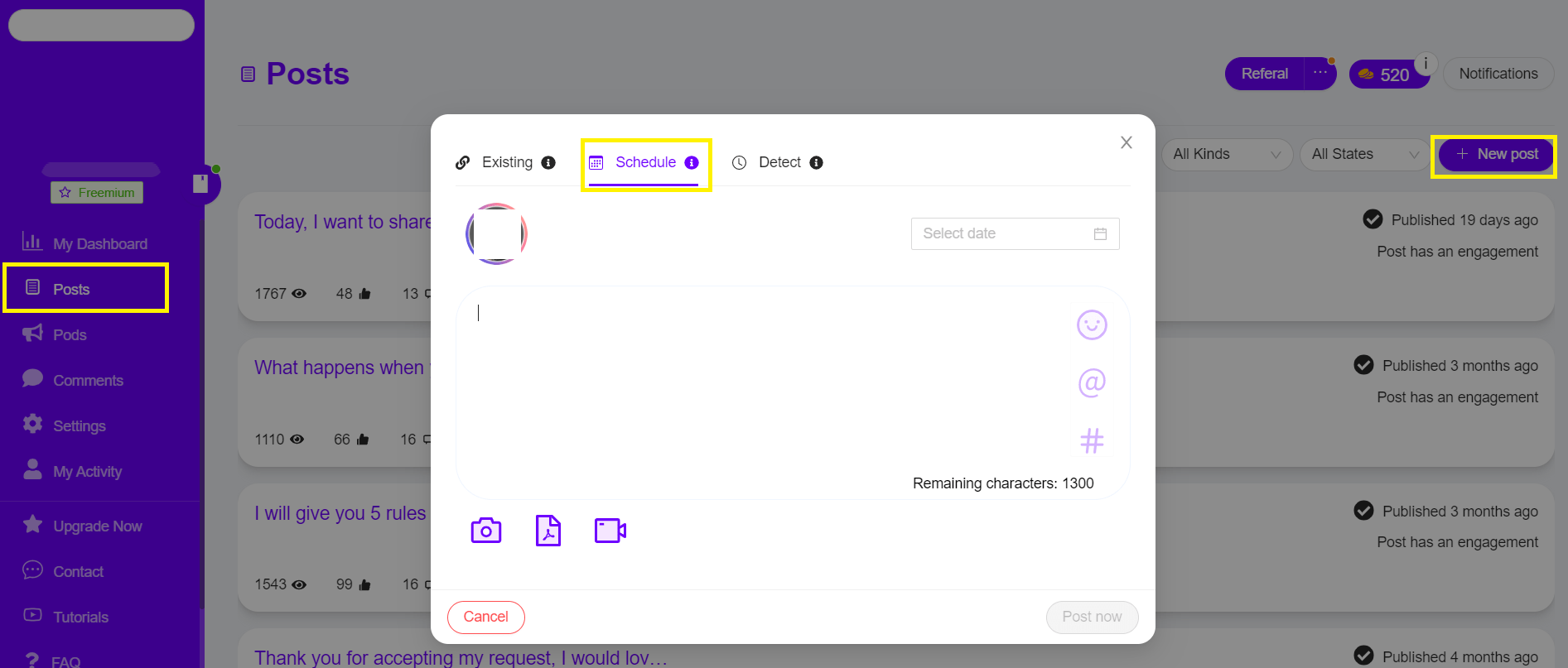Expand the All Kinds dropdown
The height and width of the screenshot is (668, 1568).
tap(1226, 155)
